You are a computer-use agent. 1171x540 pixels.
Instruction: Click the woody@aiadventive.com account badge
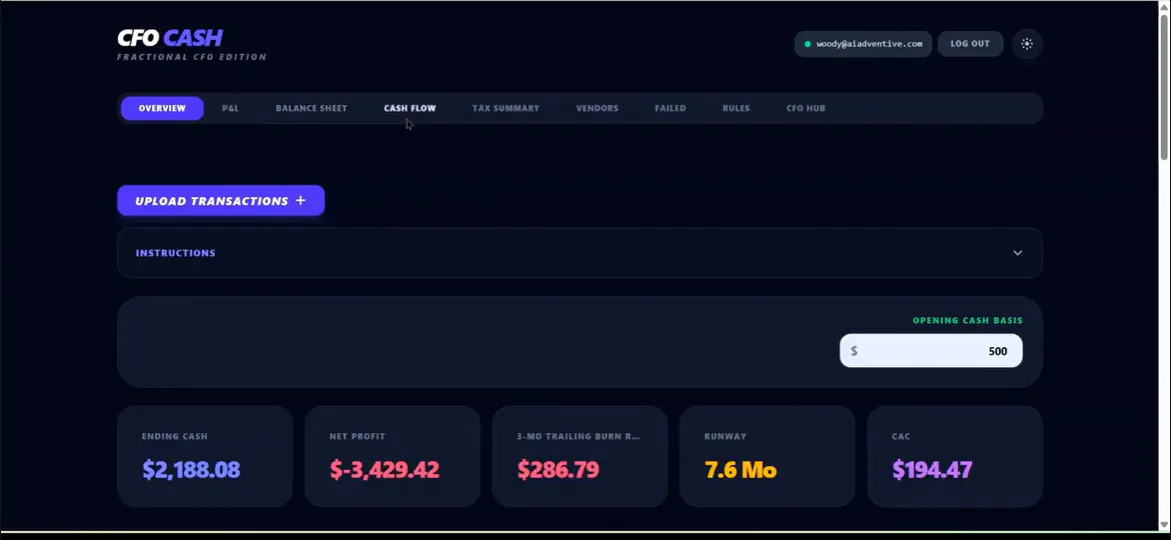[863, 44]
